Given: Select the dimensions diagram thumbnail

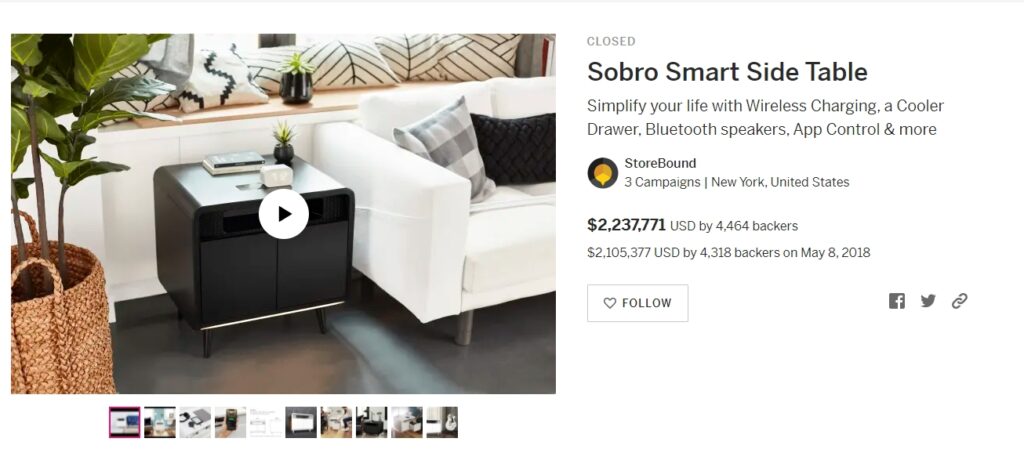Looking at the screenshot, I should pyautogui.click(x=266, y=422).
